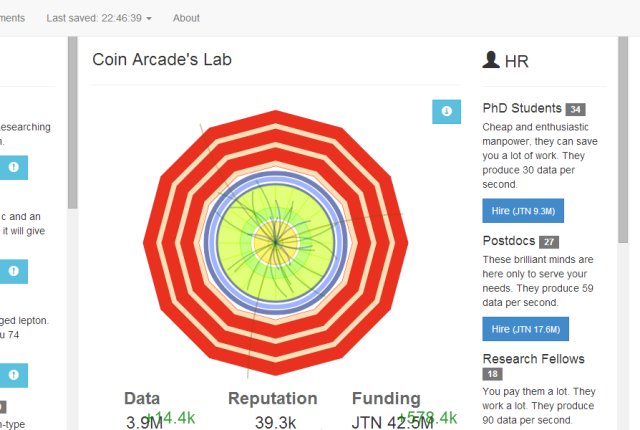Click the left panel scrollbar thumb
This screenshot has height=430, width=640.
point(73,122)
